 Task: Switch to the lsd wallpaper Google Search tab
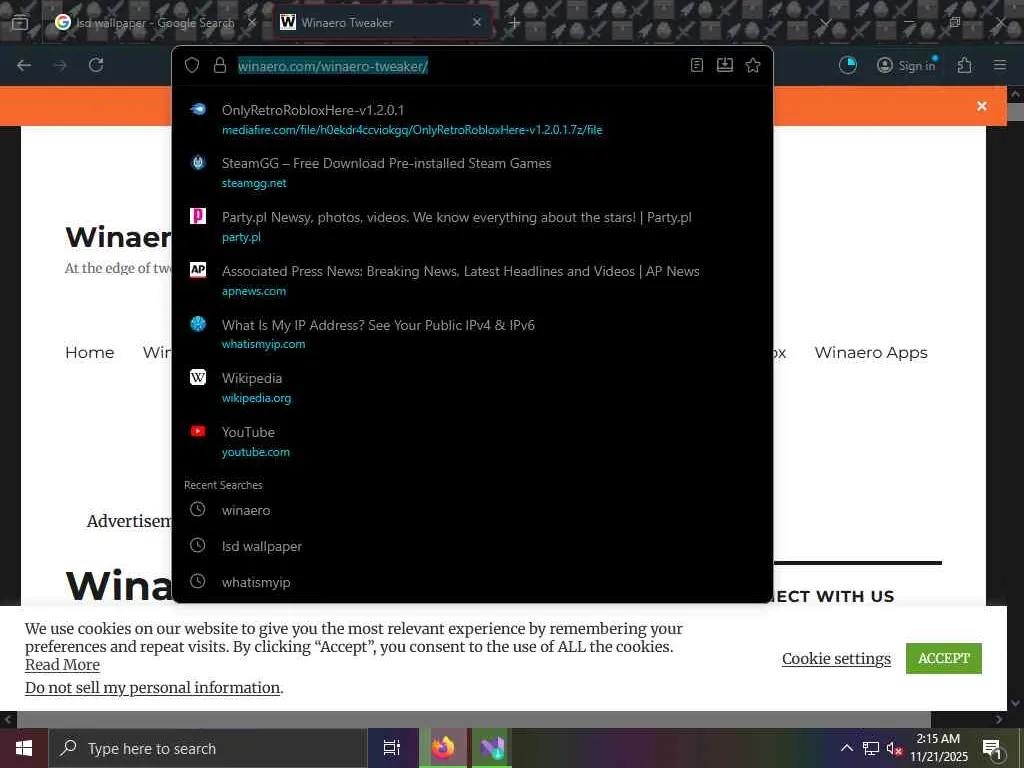(x=155, y=23)
